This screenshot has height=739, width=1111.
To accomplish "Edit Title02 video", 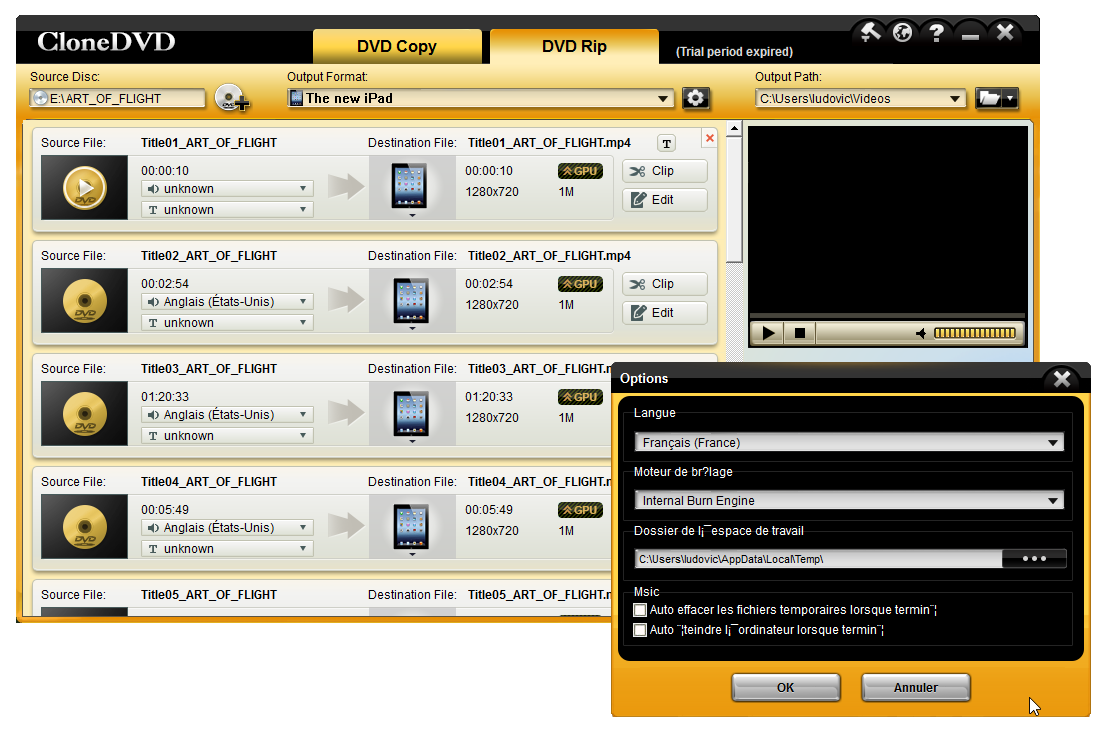I will pos(665,312).
